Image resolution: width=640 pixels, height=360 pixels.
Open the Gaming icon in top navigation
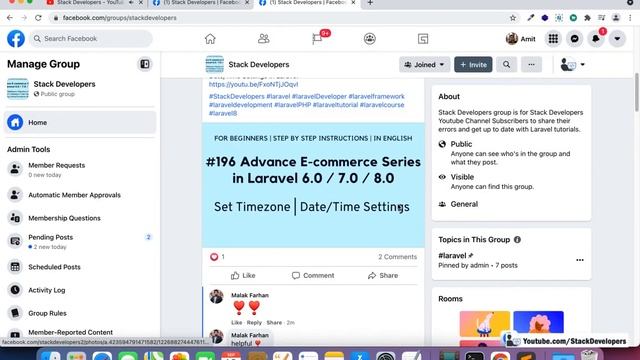click(x=423, y=39)
